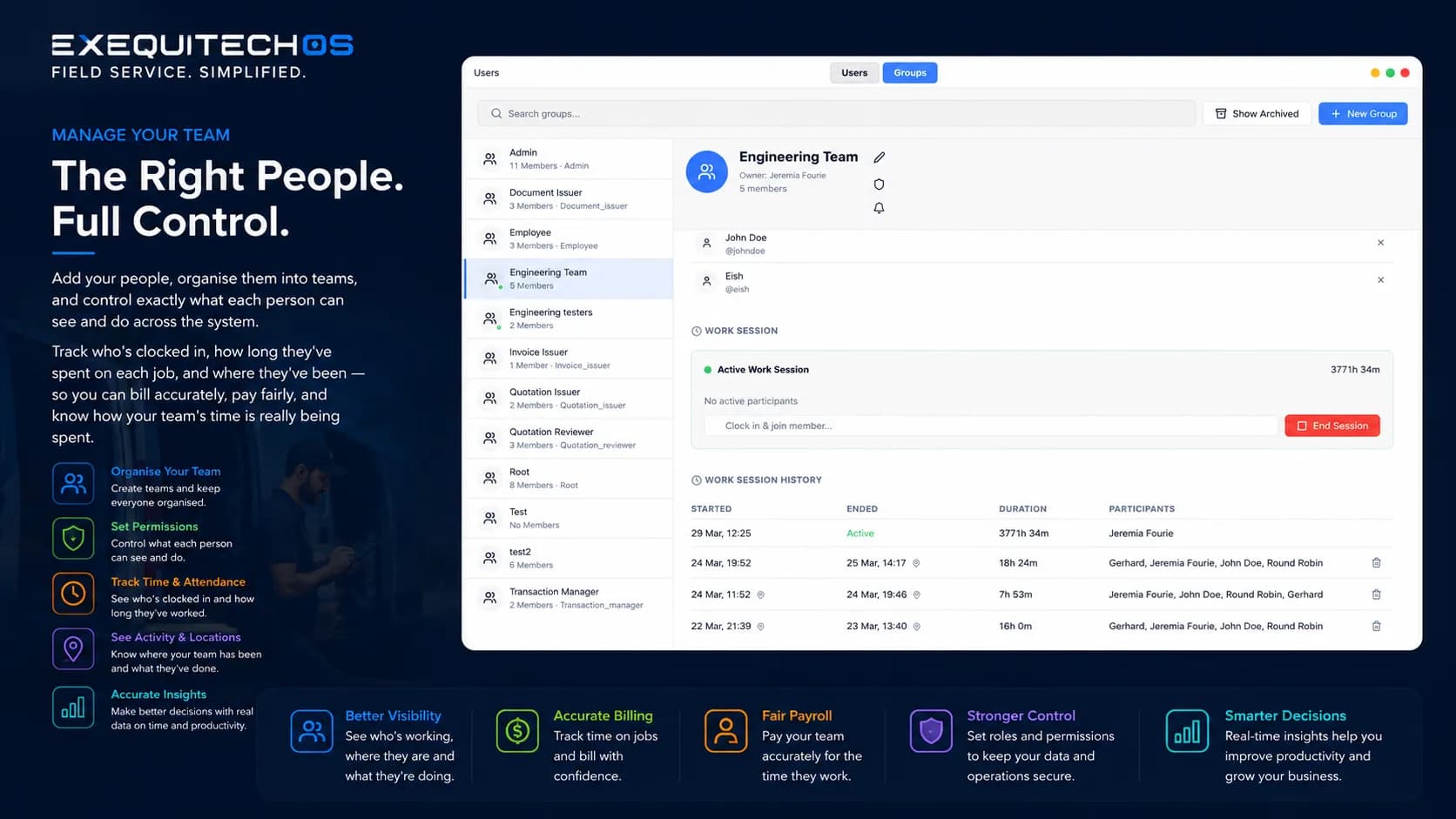Click location pin next to 24 Mar, 11:52
This screenshot has height=819, width=1456.
click(x=760, y=594)
